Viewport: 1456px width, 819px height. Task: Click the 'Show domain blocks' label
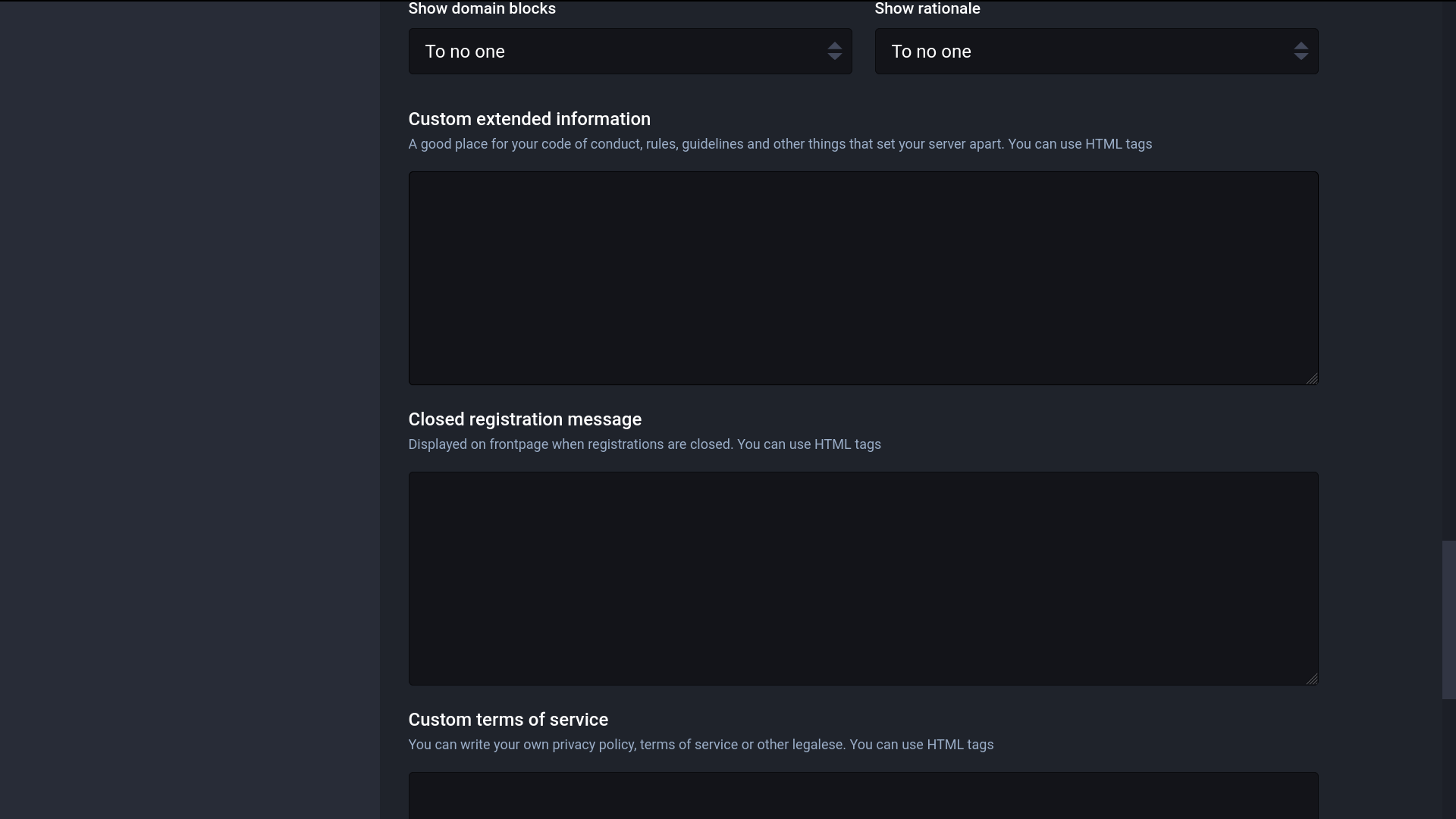(482, 9)
